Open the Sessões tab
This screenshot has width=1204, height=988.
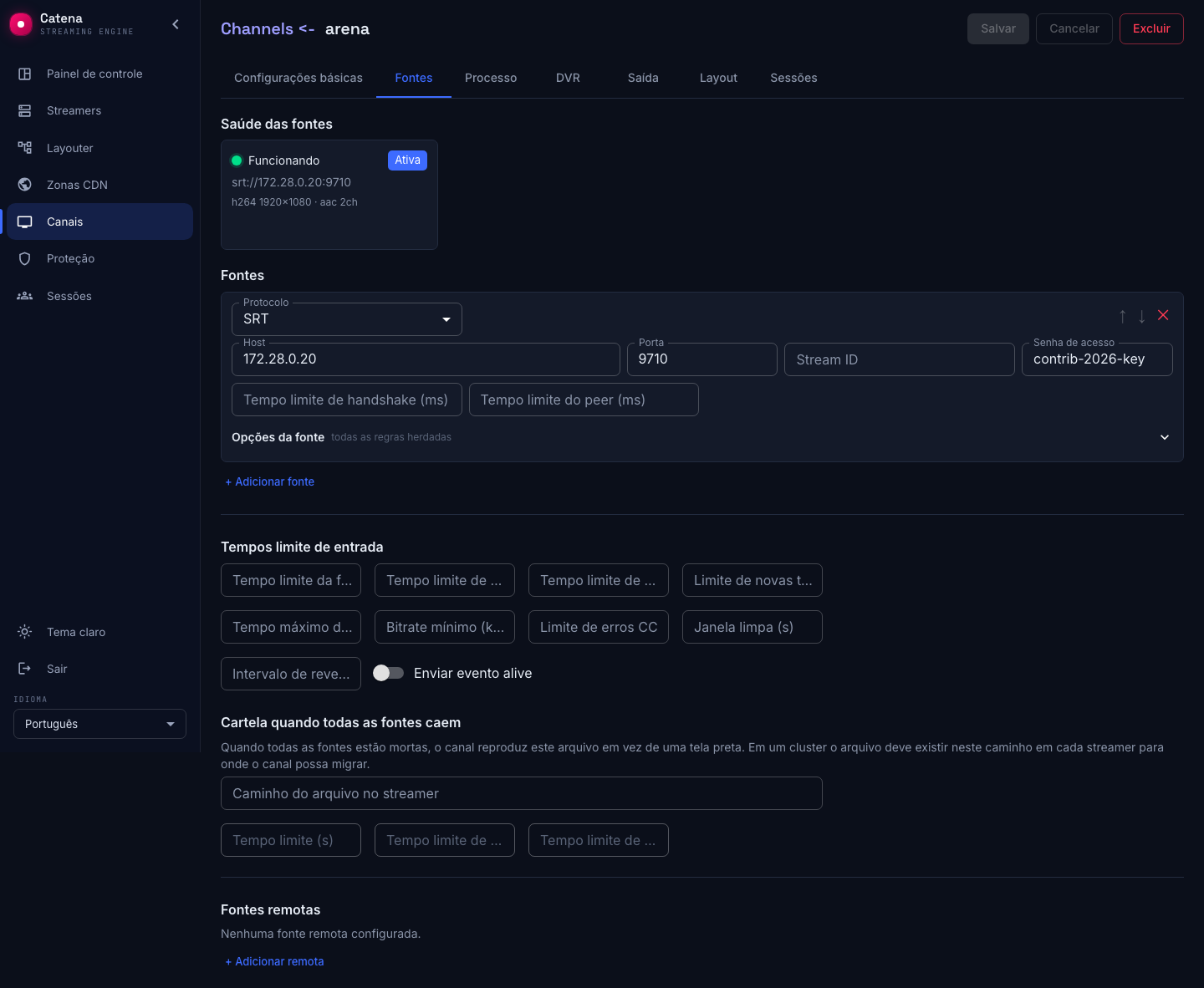click(x=793, y=78)
